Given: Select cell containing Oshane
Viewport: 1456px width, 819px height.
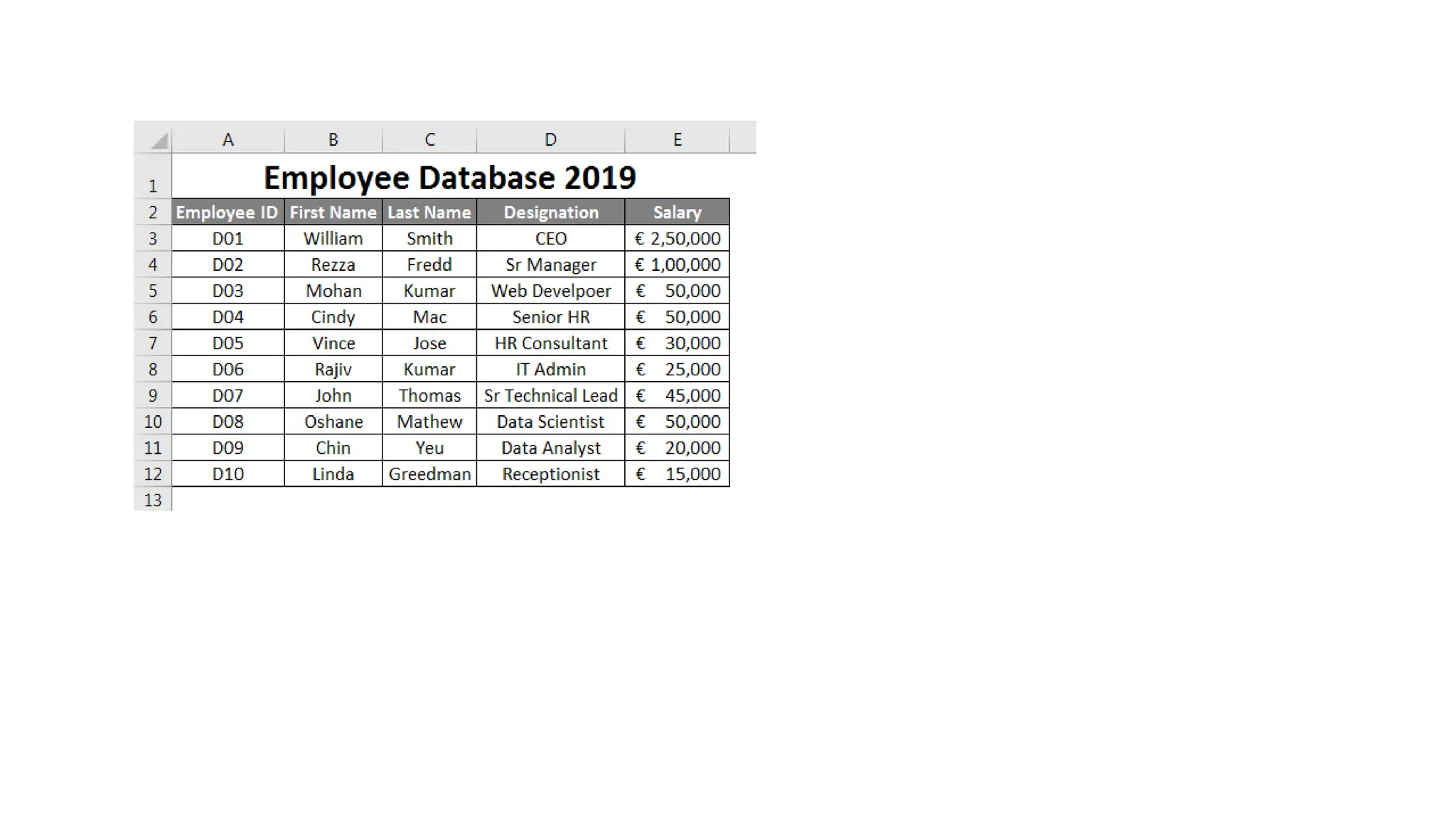Looking at the screenshot, I should (x=333, y=422).
